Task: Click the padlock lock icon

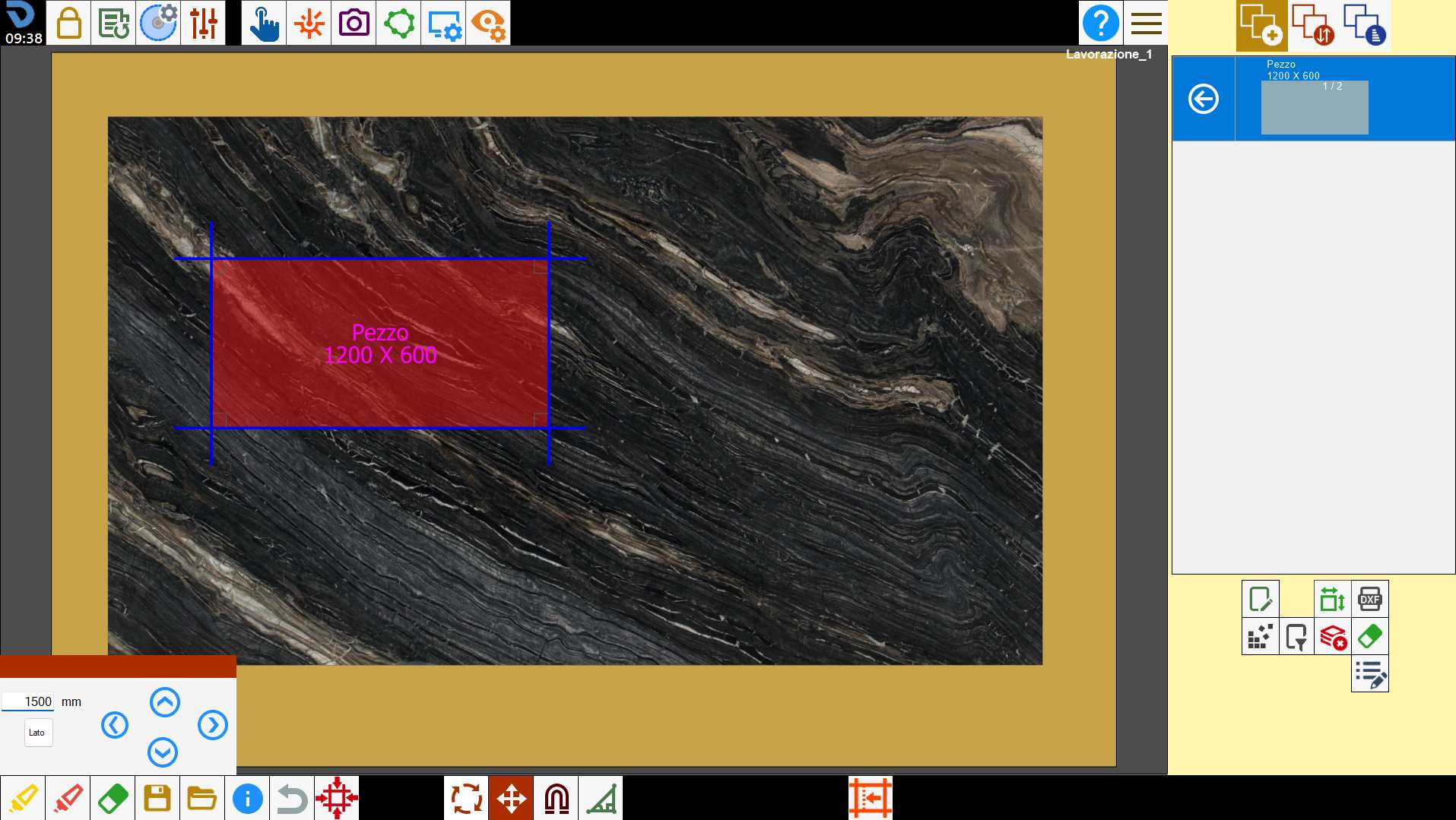Action: pos(68,23)
